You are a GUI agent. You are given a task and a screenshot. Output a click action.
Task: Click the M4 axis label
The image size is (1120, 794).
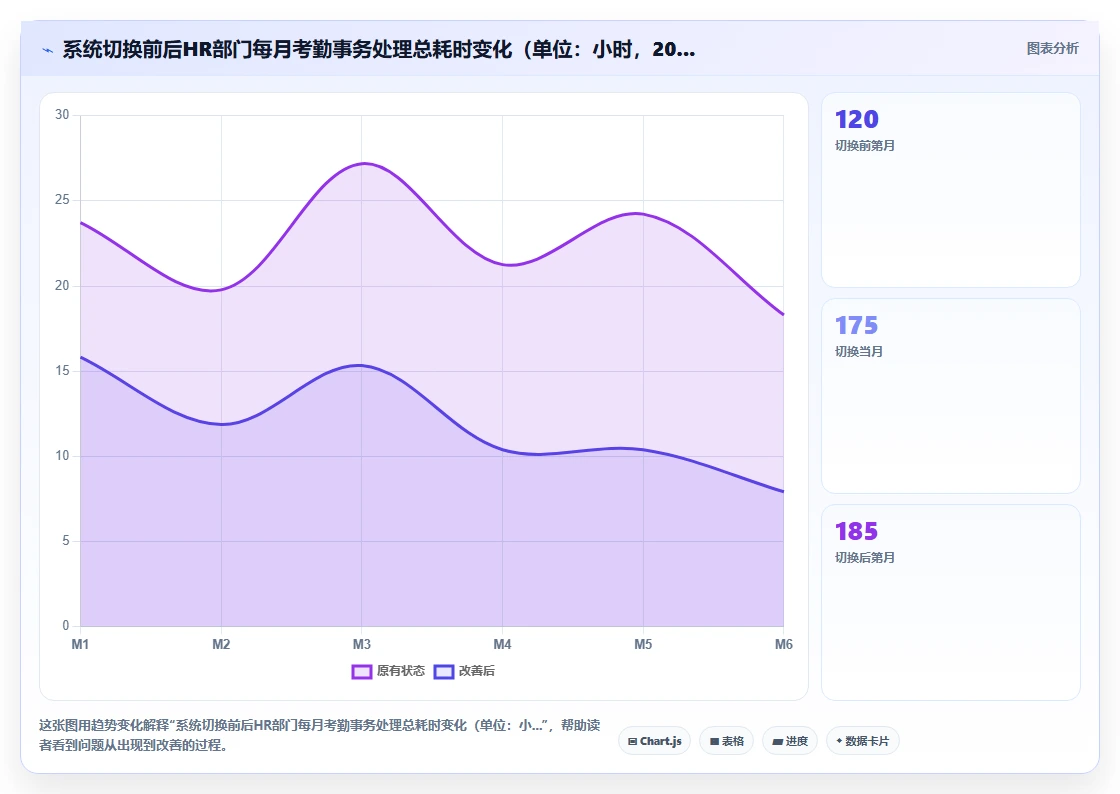(502, 645)
